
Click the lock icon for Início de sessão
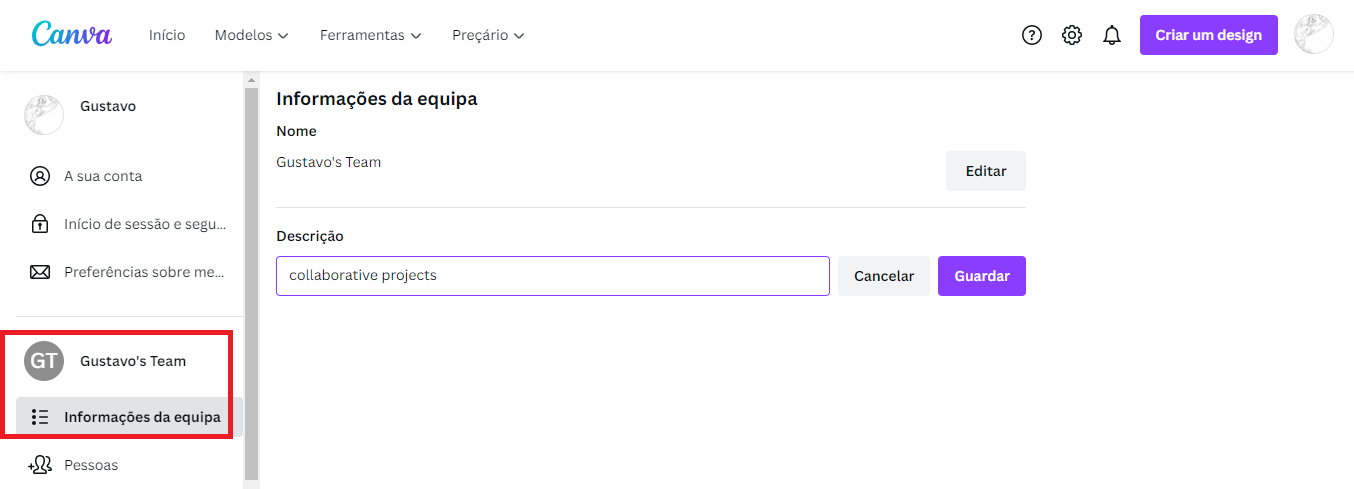40,224
